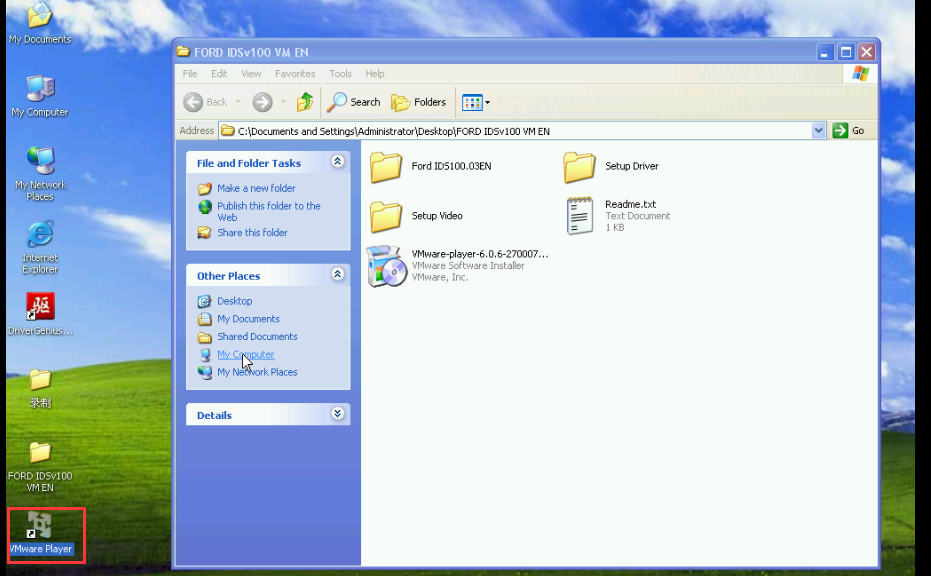Go to My Documents in Other Places

(x=248, y=319)
